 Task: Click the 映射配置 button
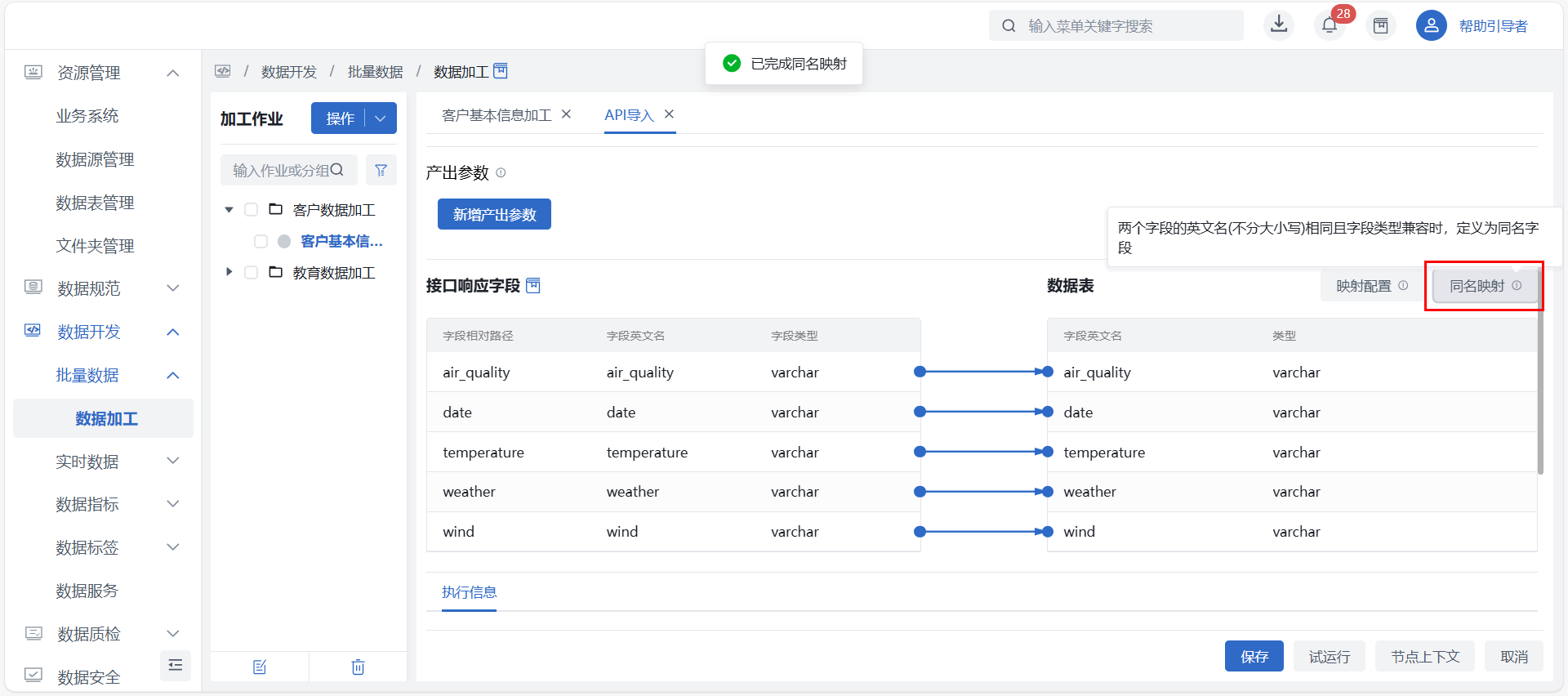1372,286
